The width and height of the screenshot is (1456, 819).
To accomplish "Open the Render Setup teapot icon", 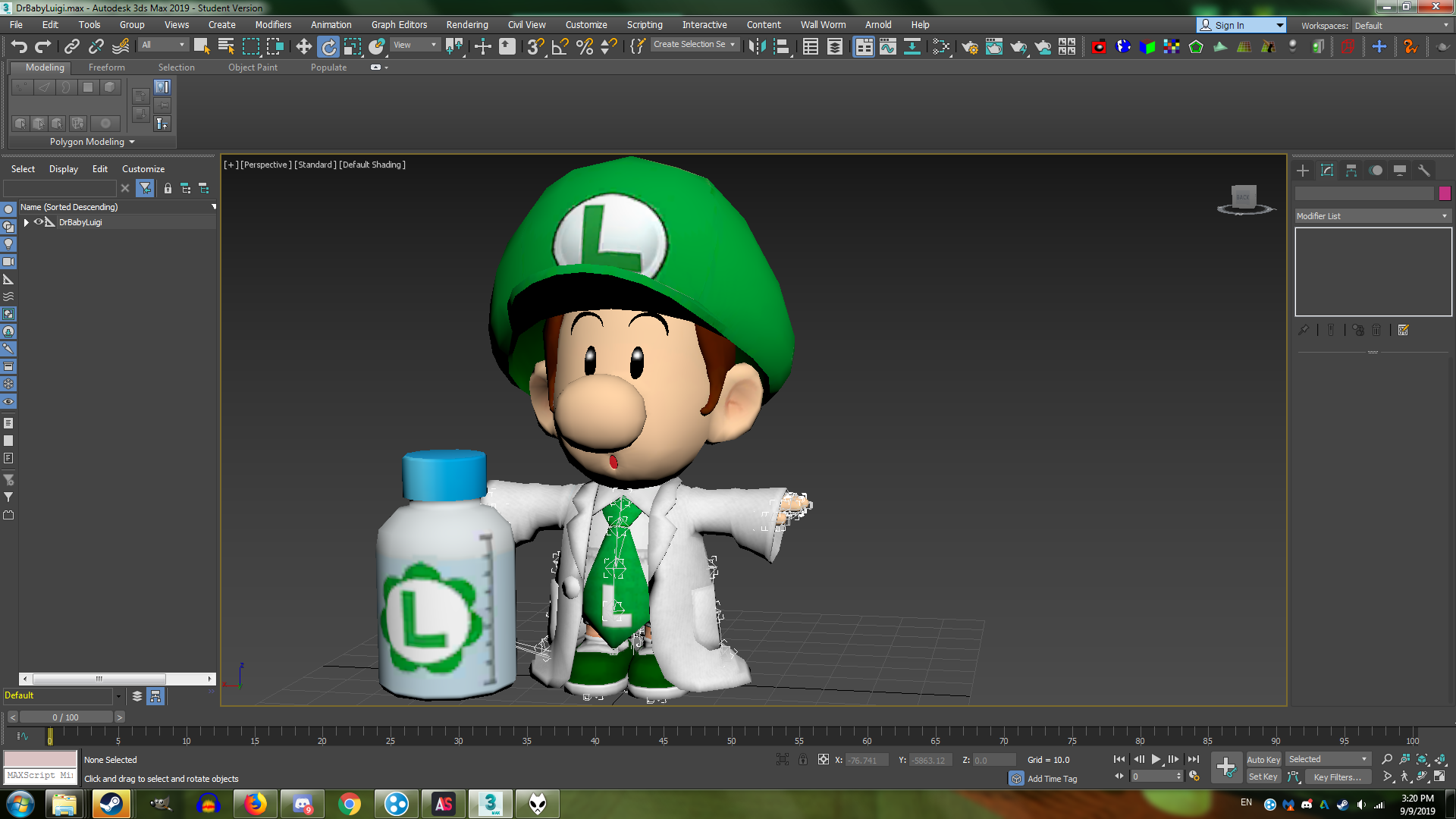I will pos(970,46).
